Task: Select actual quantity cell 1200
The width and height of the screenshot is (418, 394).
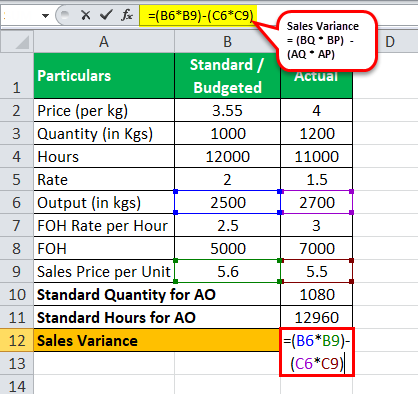Action: 316,133
